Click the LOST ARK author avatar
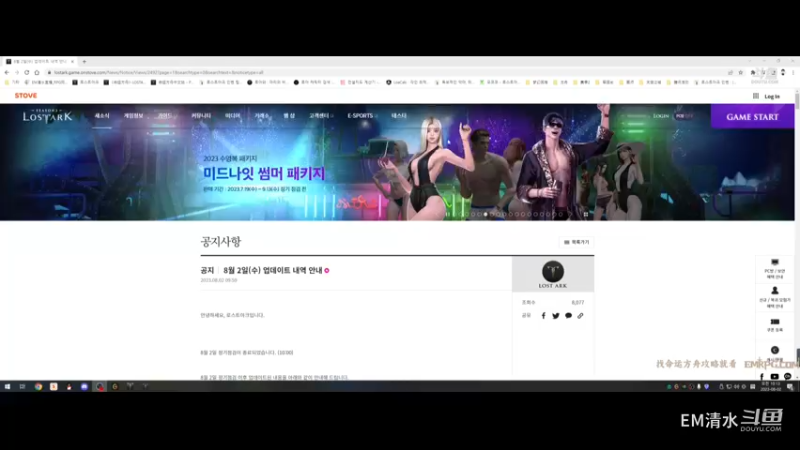 pyautogui.click(x=553, y=271)
